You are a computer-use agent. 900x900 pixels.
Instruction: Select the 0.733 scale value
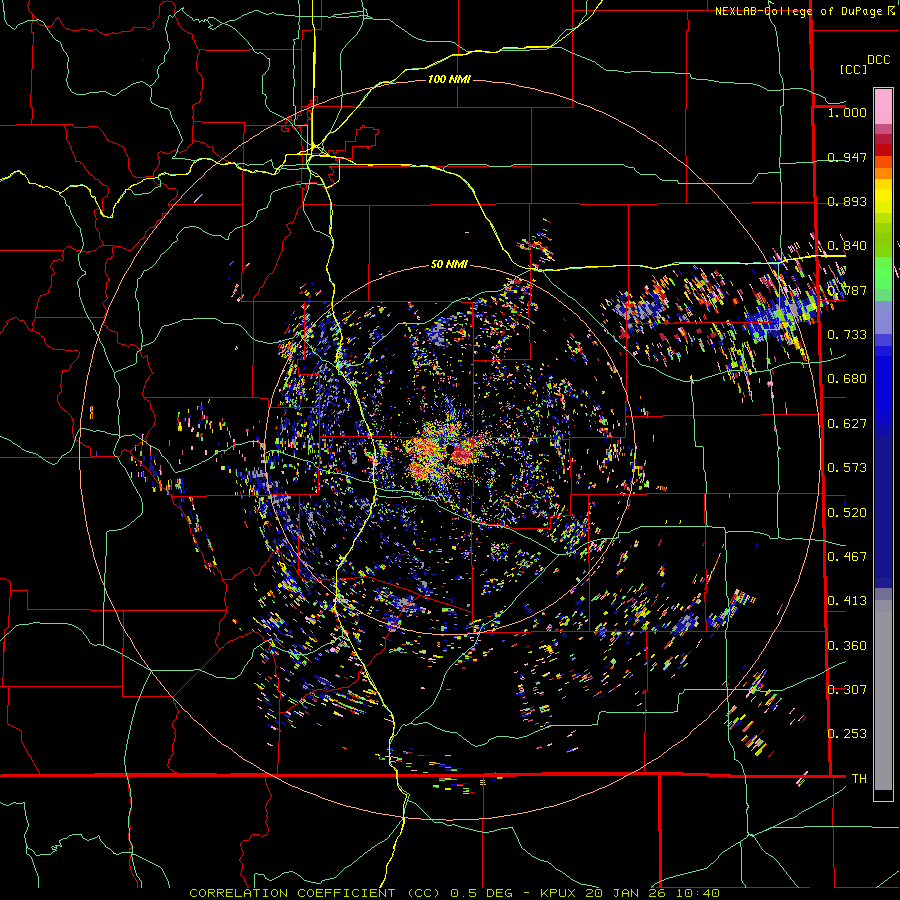[847, 335]
